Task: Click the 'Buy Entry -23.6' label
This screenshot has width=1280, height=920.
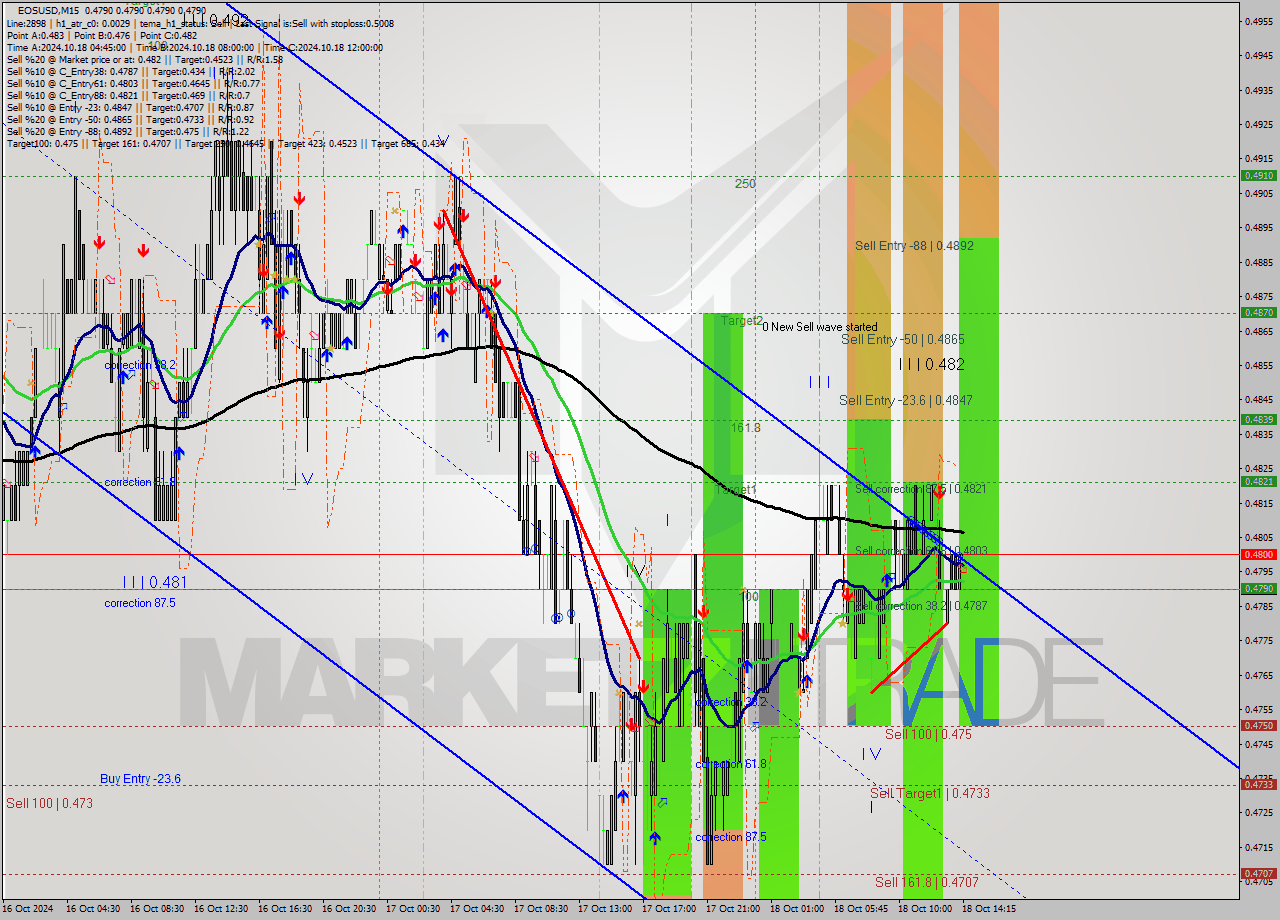Action: [x=140, y=779]
